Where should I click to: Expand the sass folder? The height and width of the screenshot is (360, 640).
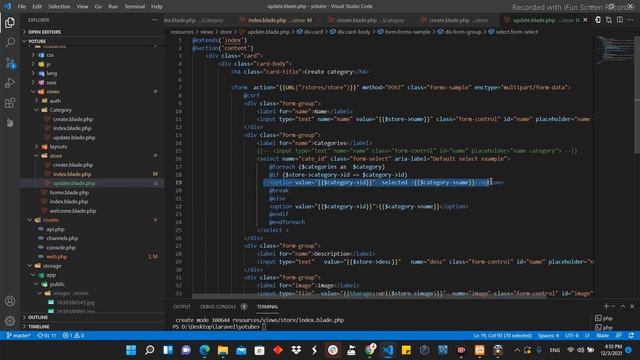(51, 82)
